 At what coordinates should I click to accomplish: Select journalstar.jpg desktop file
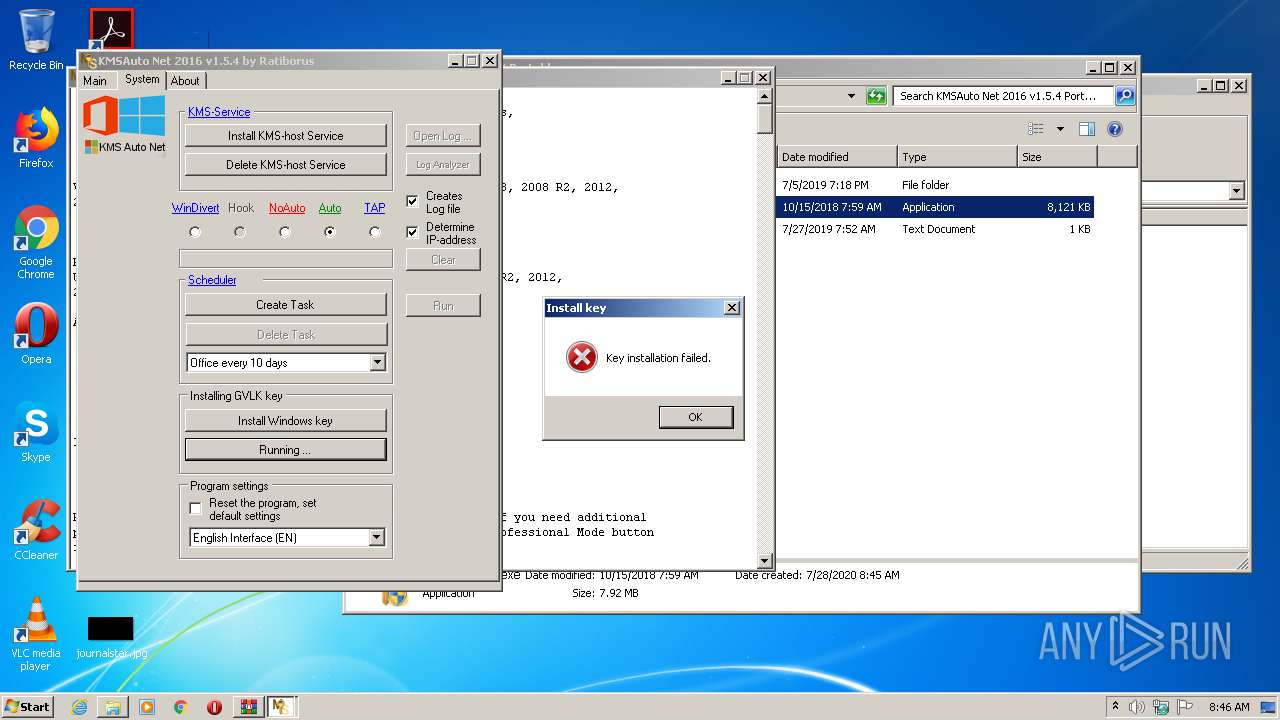pyautogui.click(x=111, y=636)
